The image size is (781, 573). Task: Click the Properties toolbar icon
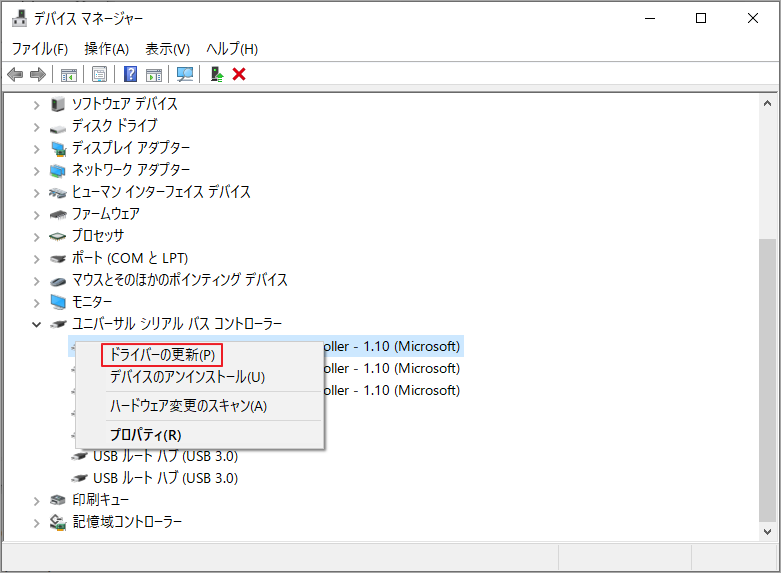[99, 75]
